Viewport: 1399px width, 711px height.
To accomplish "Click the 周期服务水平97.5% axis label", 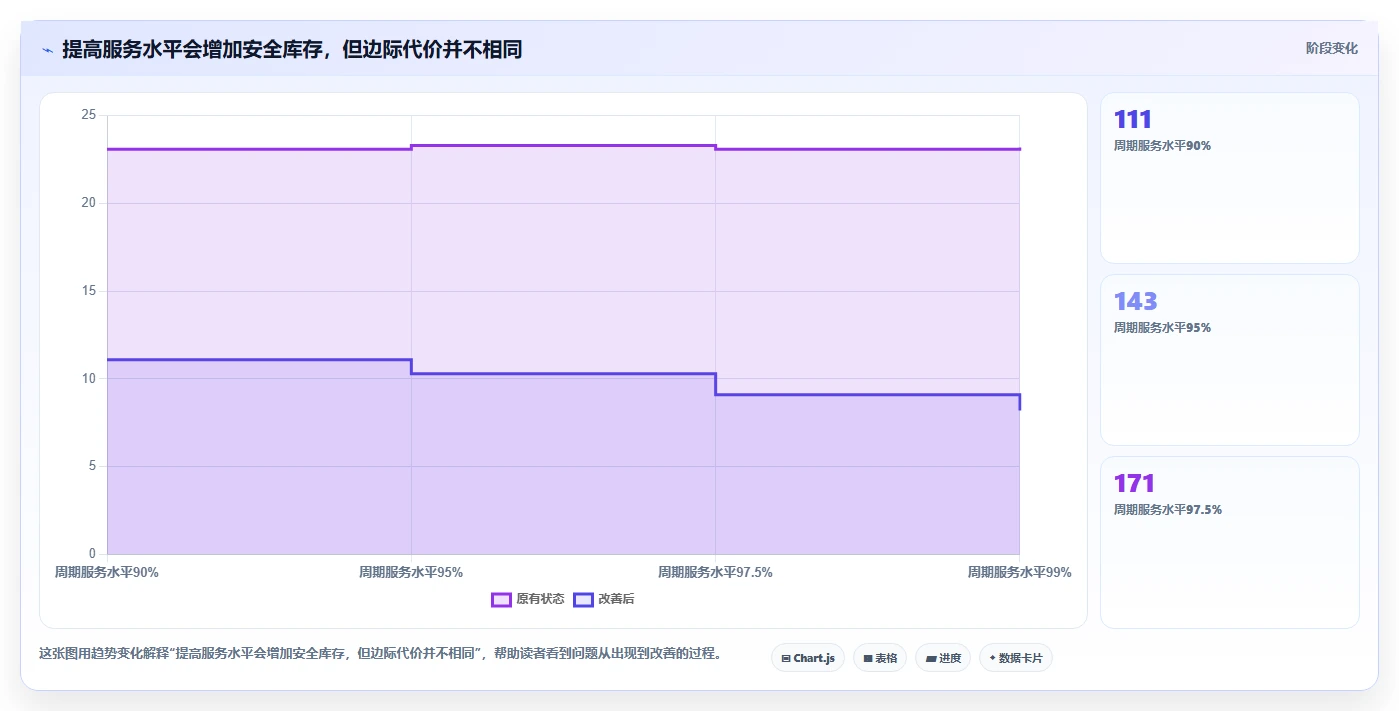I will pos(715,572).
